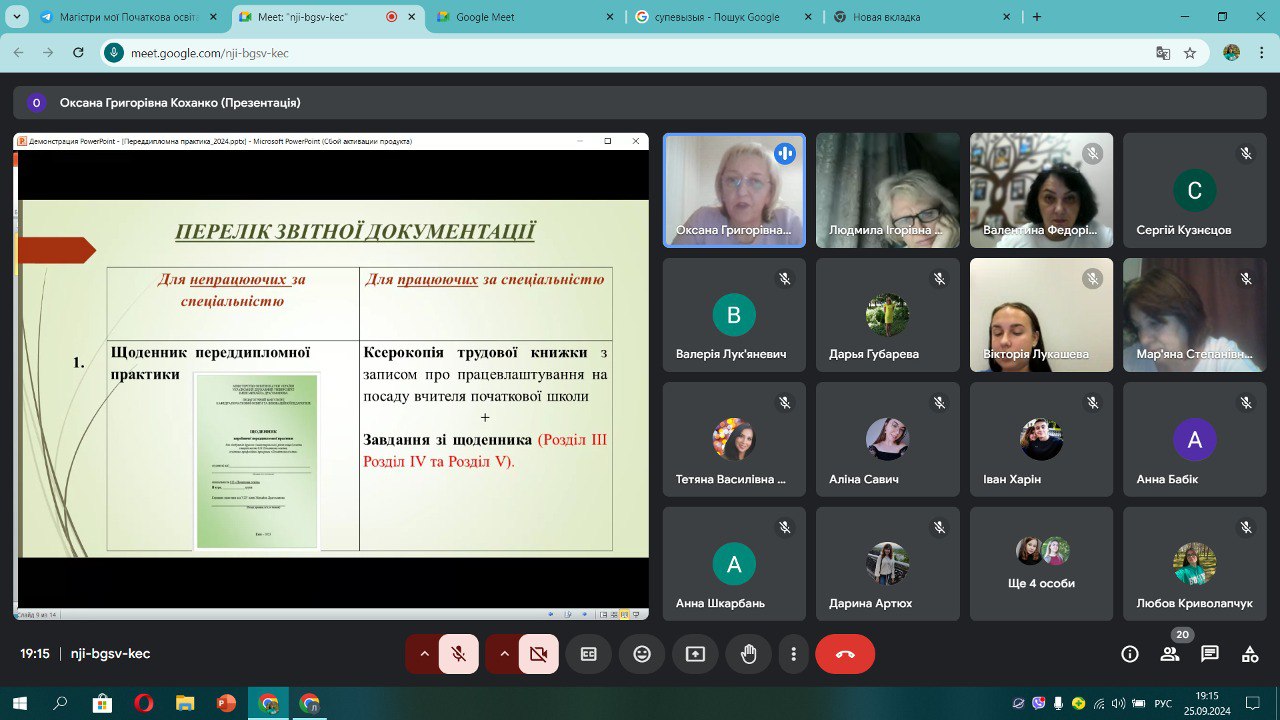Screen dimensions: 1280x720
Task: Open PowerPoint from the taskbar
Action: tap(226, 703)
